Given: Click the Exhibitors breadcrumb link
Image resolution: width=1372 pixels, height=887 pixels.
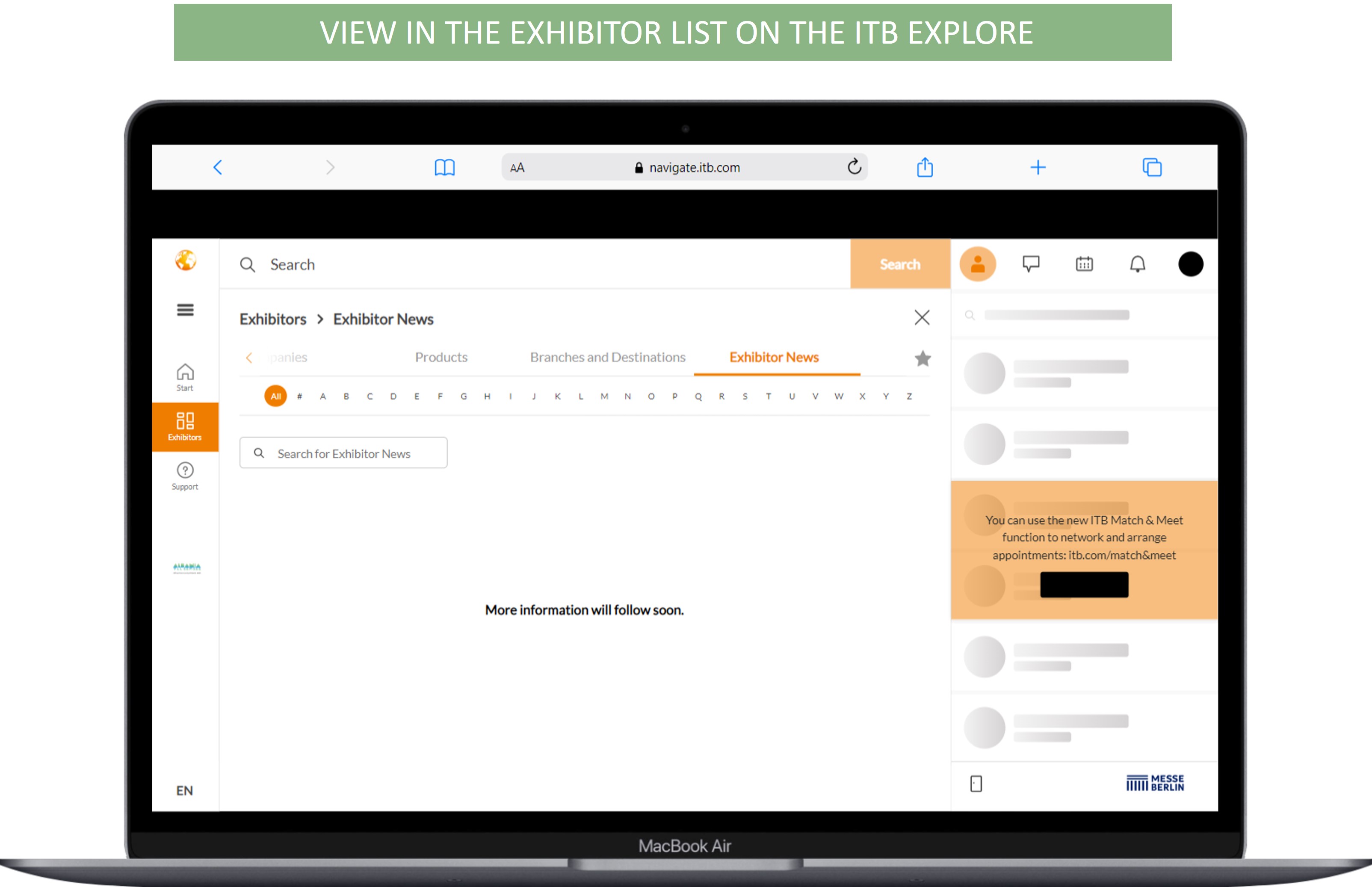Looking at the screenshot, I should coord(272,319).
